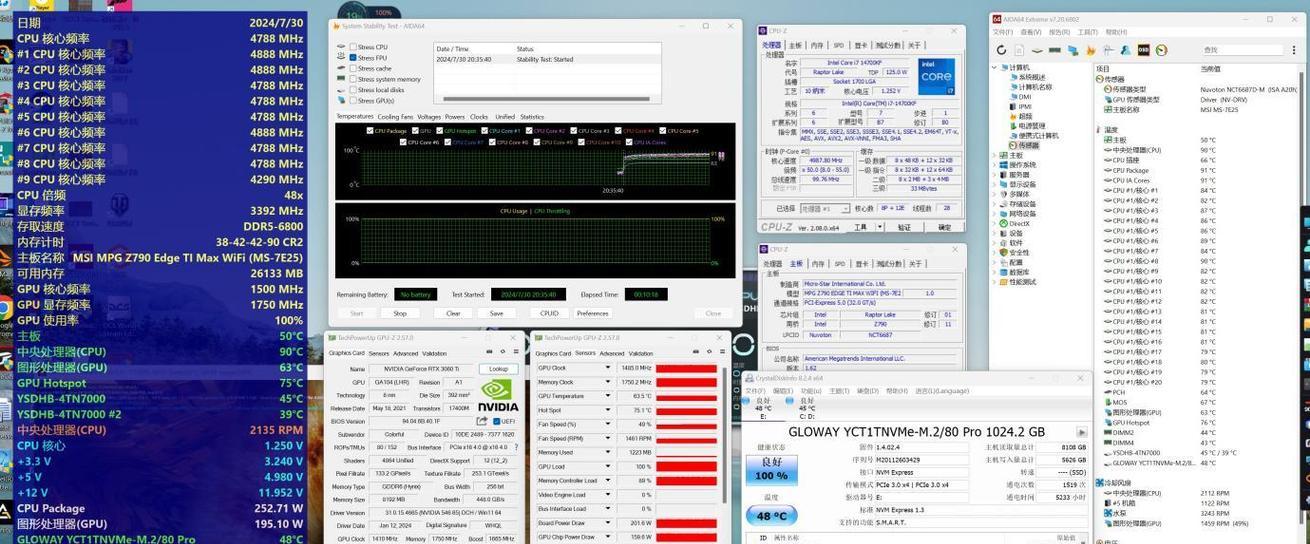This screenshot has height=544, width=1310.
Task: Switch to the Cooling Fans tab
Action: click(x=395, y=117)
